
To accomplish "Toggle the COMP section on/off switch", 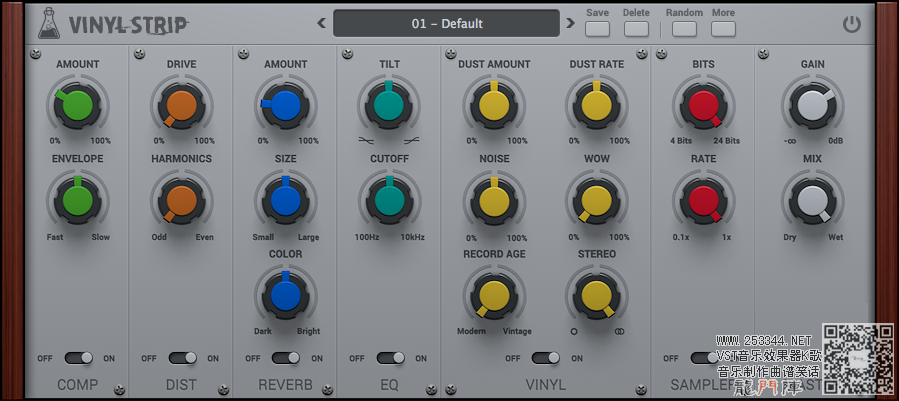I will coord(79,358).
